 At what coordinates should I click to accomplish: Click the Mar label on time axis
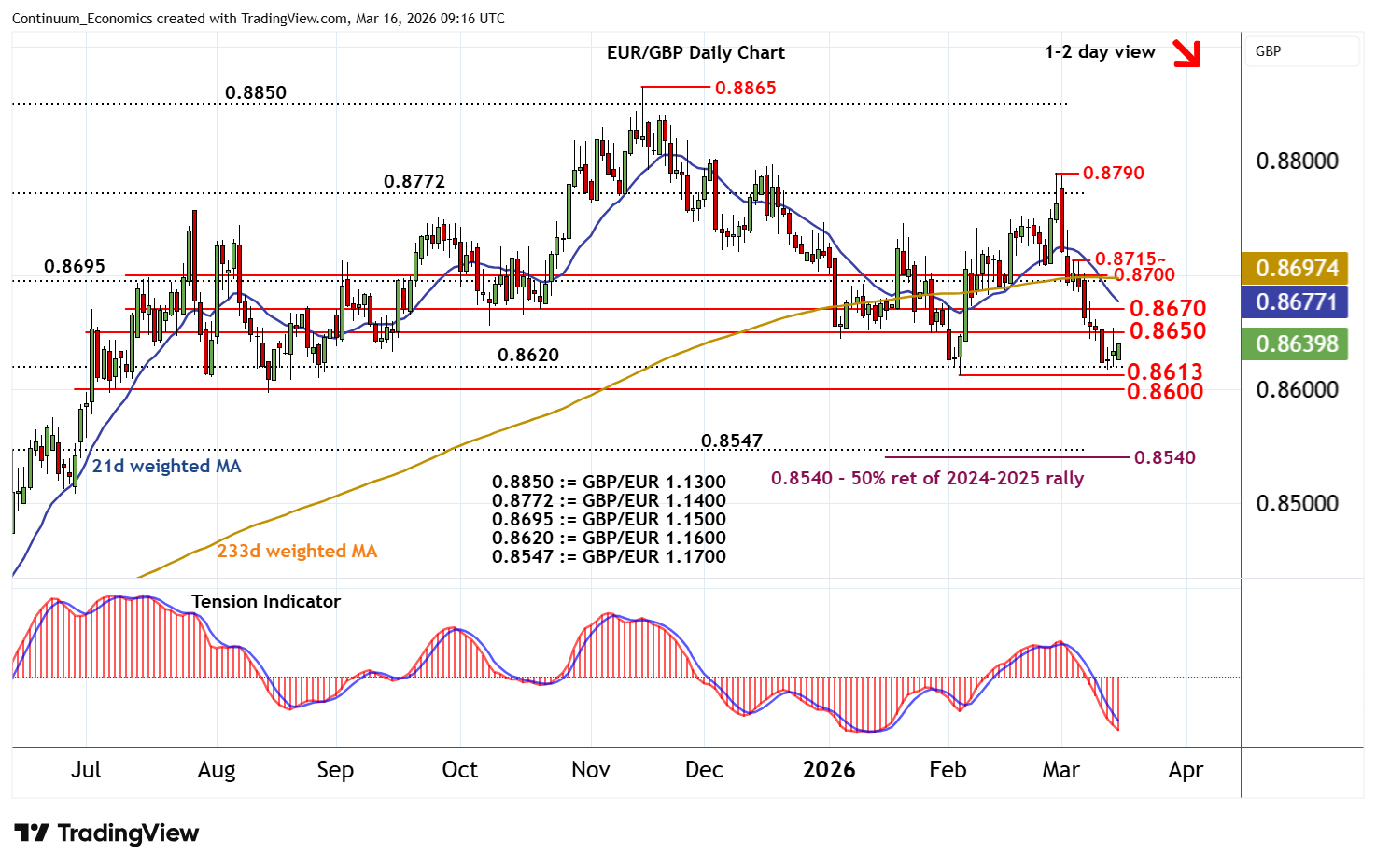pyautogui.click(x=1060, y=770)
